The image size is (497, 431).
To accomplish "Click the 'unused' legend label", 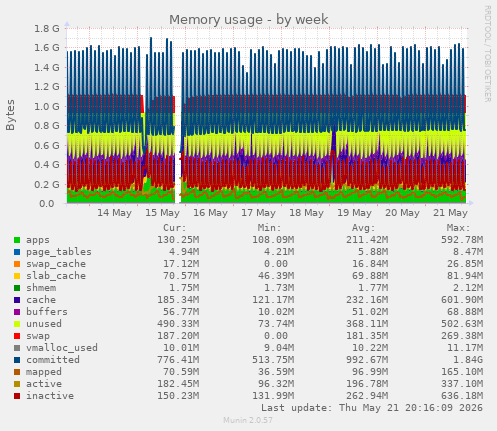I will [x=44, y=324].
